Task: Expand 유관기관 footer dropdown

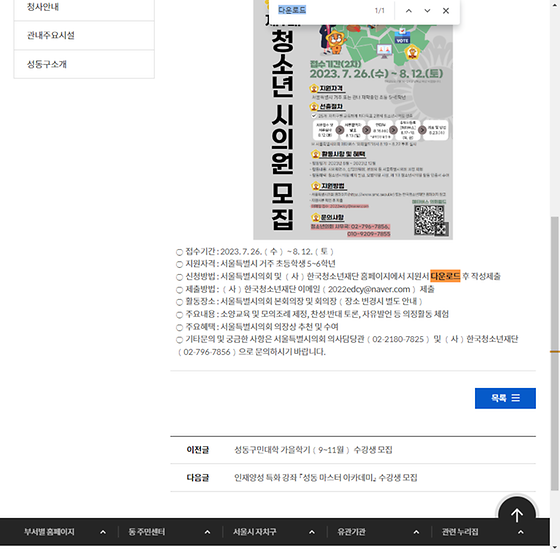Action: click(x=379, y=532)
